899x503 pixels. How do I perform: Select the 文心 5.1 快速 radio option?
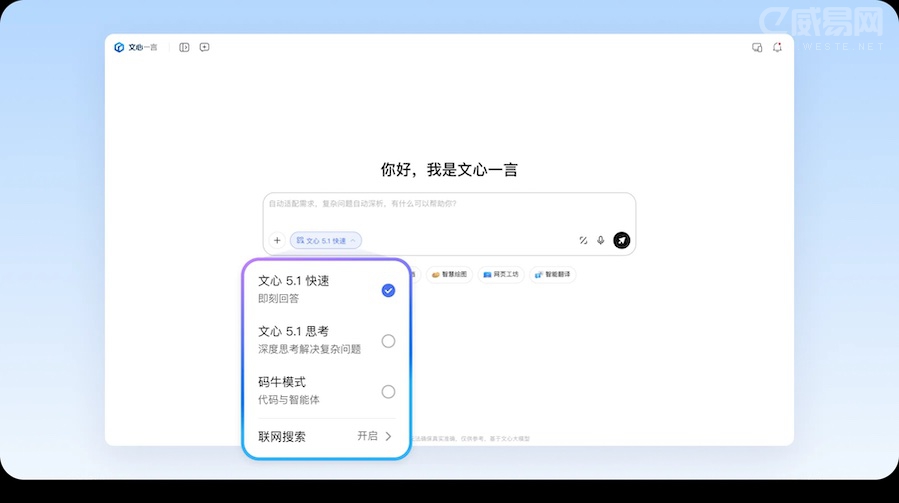[388, 290]
